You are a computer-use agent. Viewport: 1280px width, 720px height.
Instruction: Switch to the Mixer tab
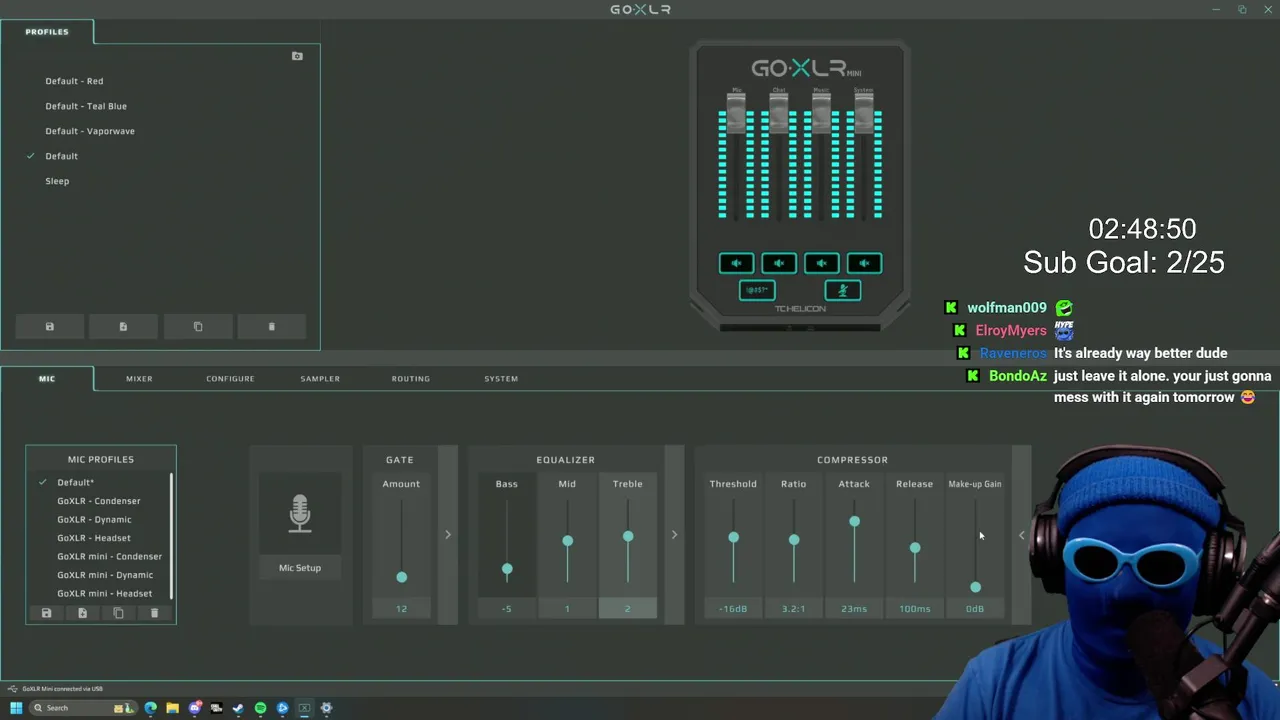[x=139, y=379]
